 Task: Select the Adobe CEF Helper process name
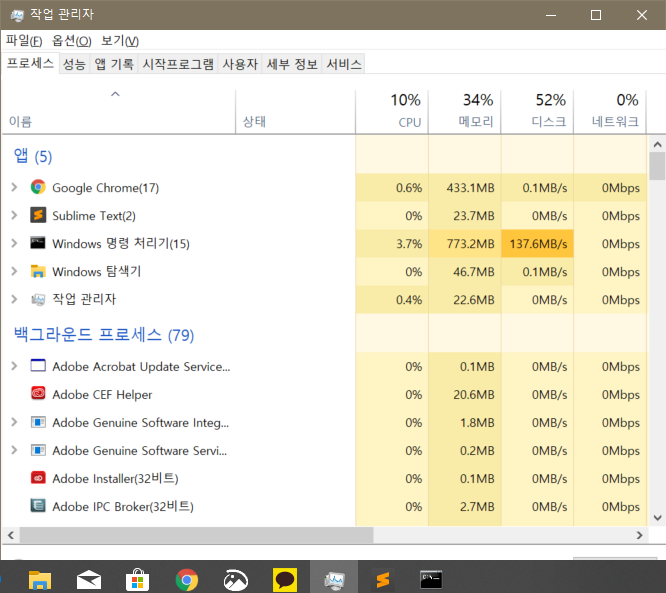coord(102,395)
